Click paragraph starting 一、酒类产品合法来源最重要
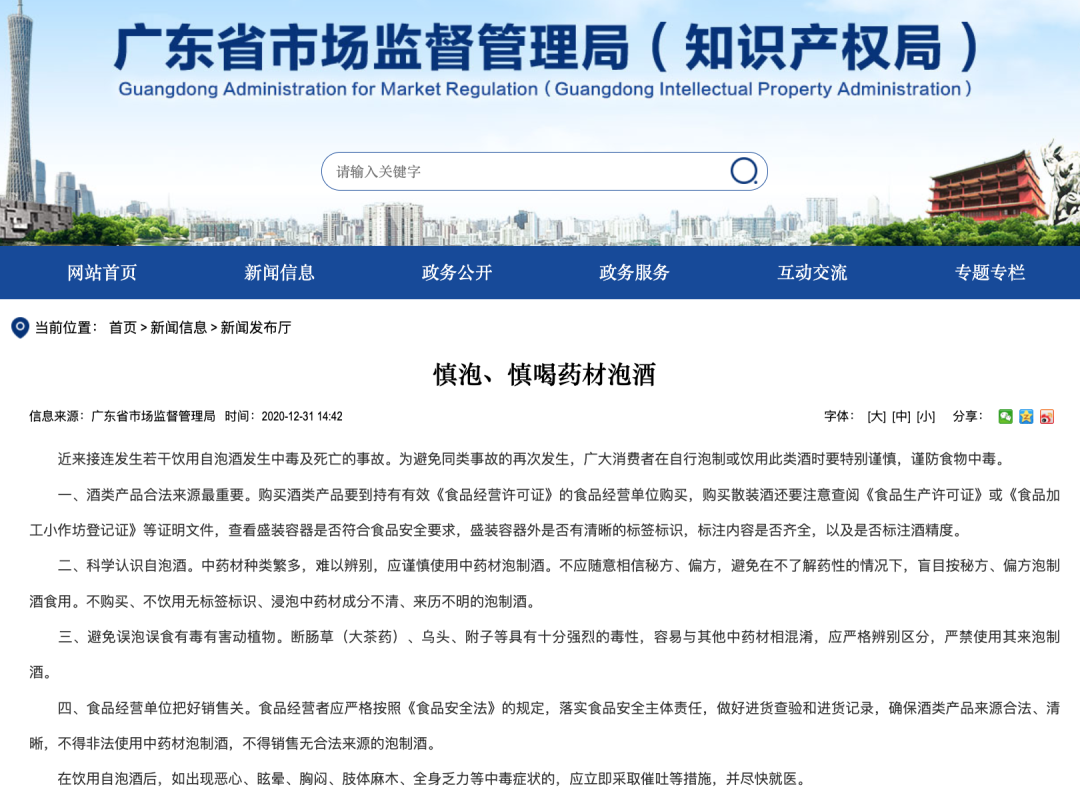 [x=544, y=513]
